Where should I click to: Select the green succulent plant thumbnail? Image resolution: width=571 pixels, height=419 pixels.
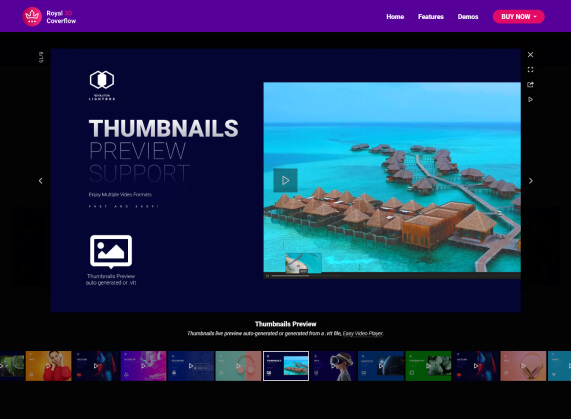[x=428, y=366]
